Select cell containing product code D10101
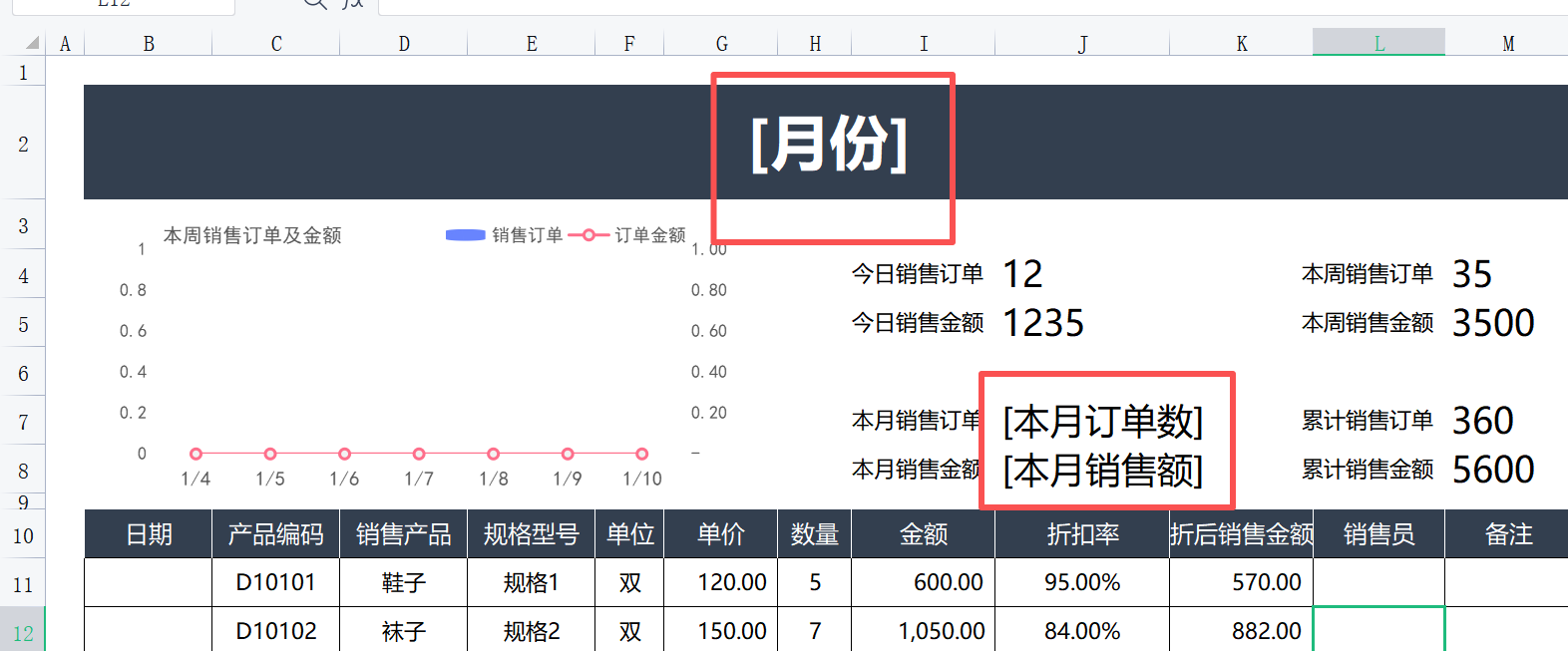Screen dimensions: 1568x651 [x=275, y=582]
